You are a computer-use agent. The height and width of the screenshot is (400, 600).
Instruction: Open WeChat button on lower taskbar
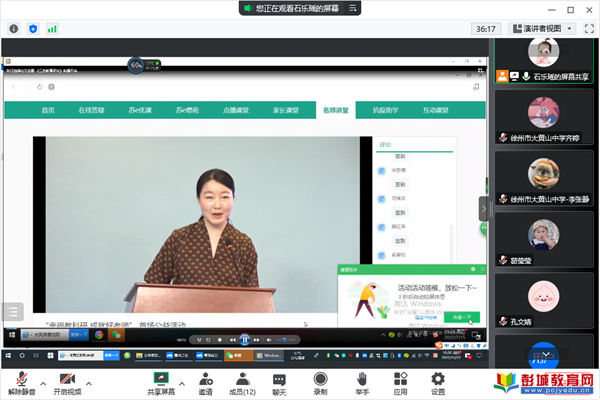(239, 356)
